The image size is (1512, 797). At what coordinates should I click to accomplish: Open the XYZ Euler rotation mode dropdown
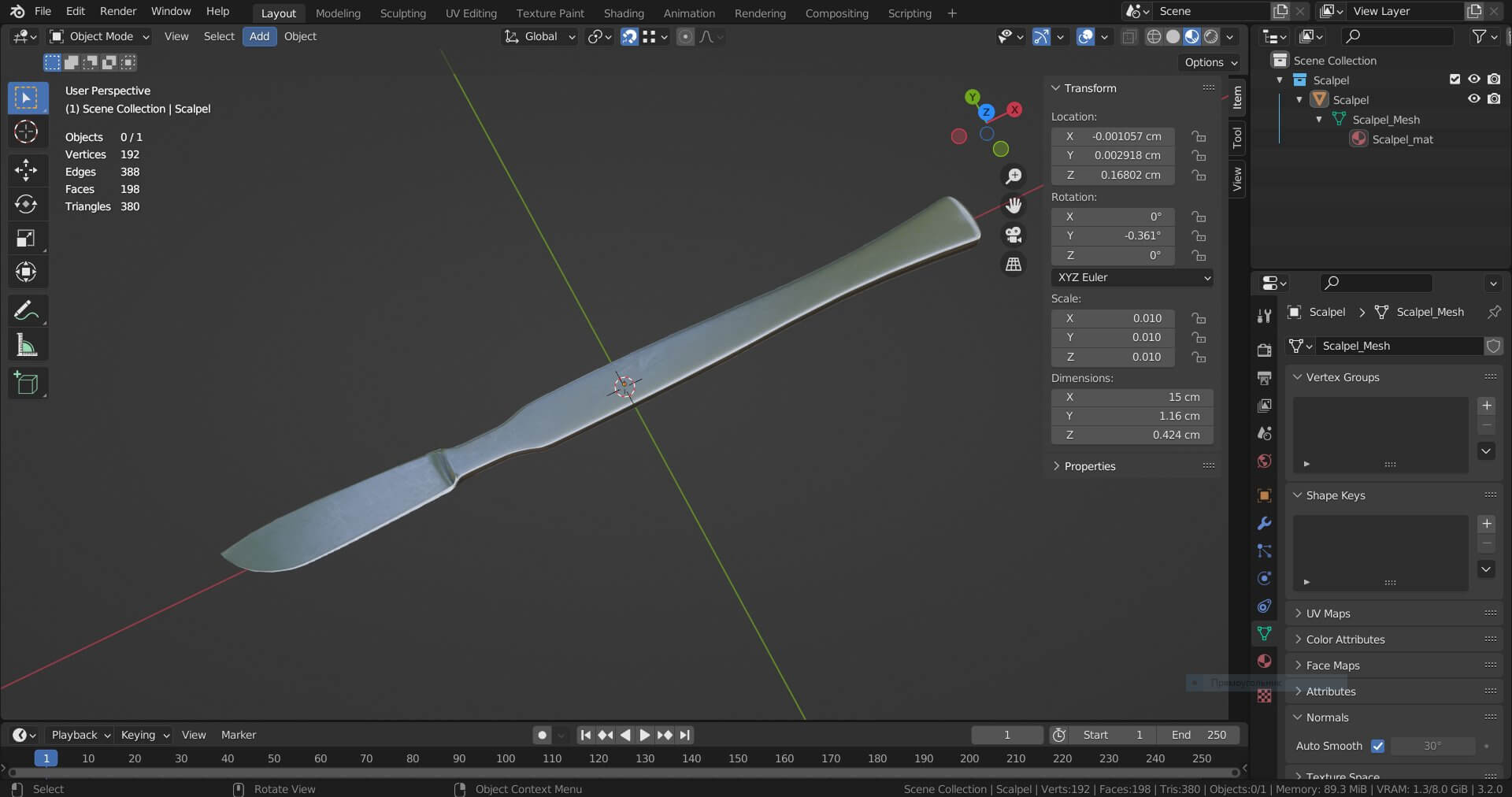[1132, 277]
